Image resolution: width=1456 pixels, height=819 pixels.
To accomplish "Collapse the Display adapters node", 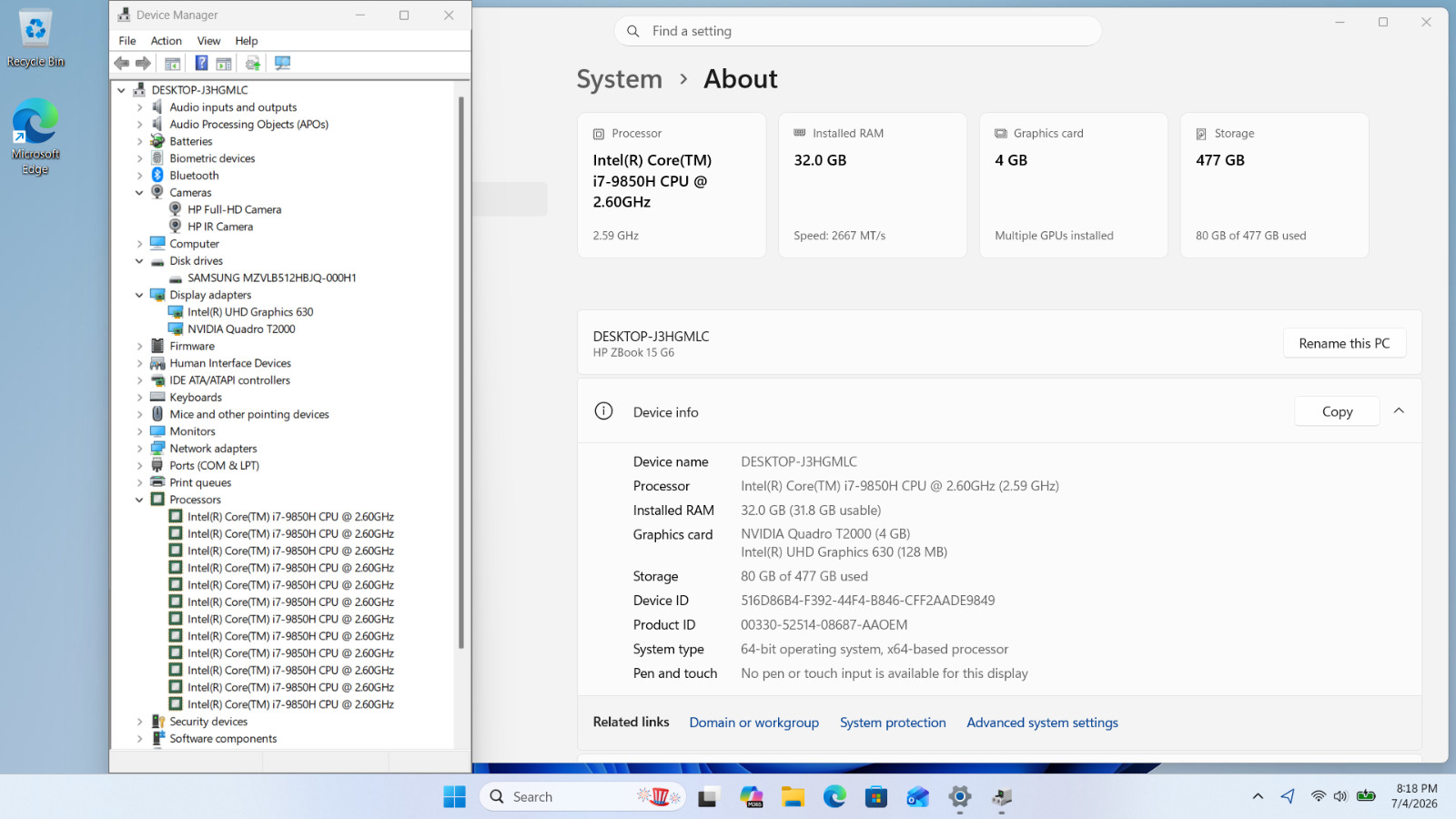I will pyautogui.click(x=139, y=295).
